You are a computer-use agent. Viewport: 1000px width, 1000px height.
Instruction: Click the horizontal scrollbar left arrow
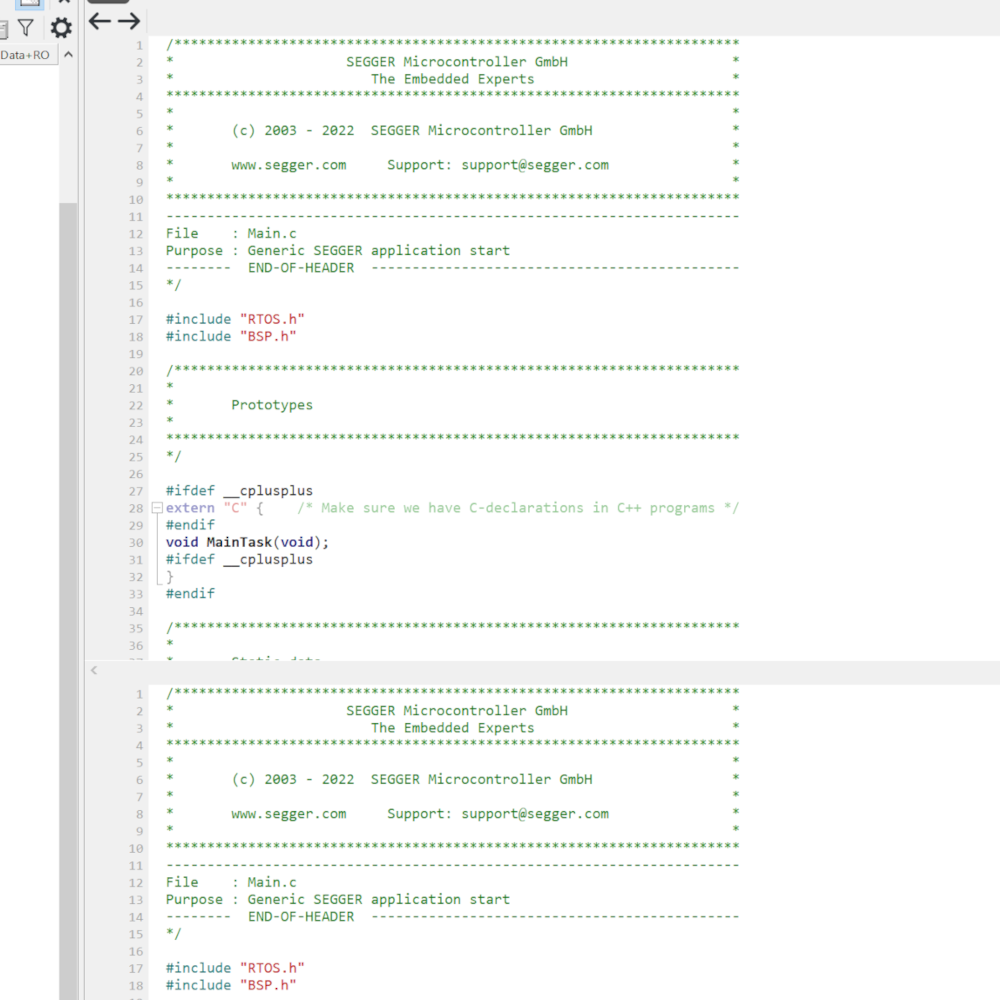(94, 670)
